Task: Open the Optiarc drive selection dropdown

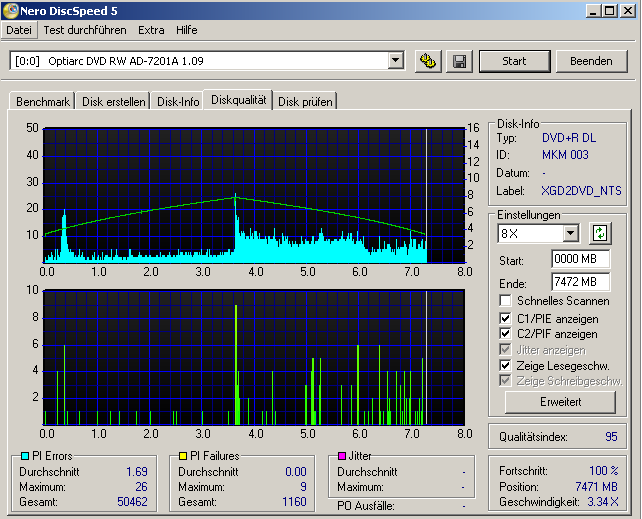Action: click(396, 61)
